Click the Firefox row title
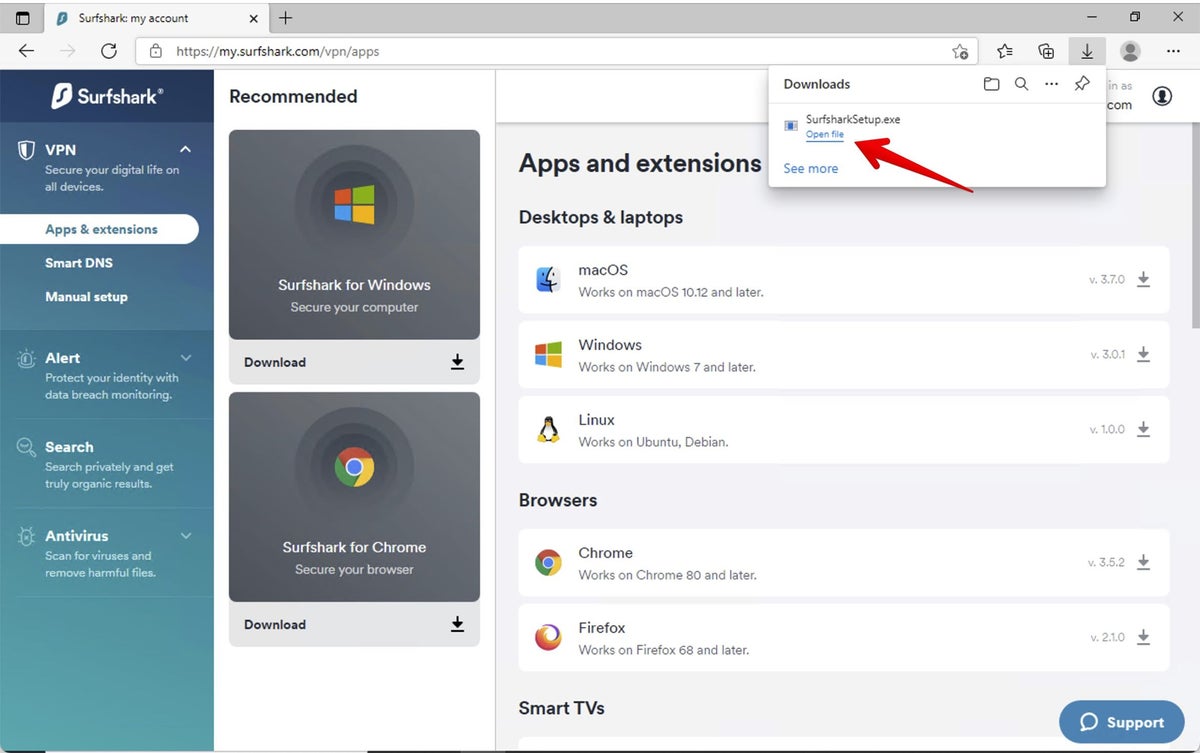This screenshot has height=753, width=1200. click(602, 628)
